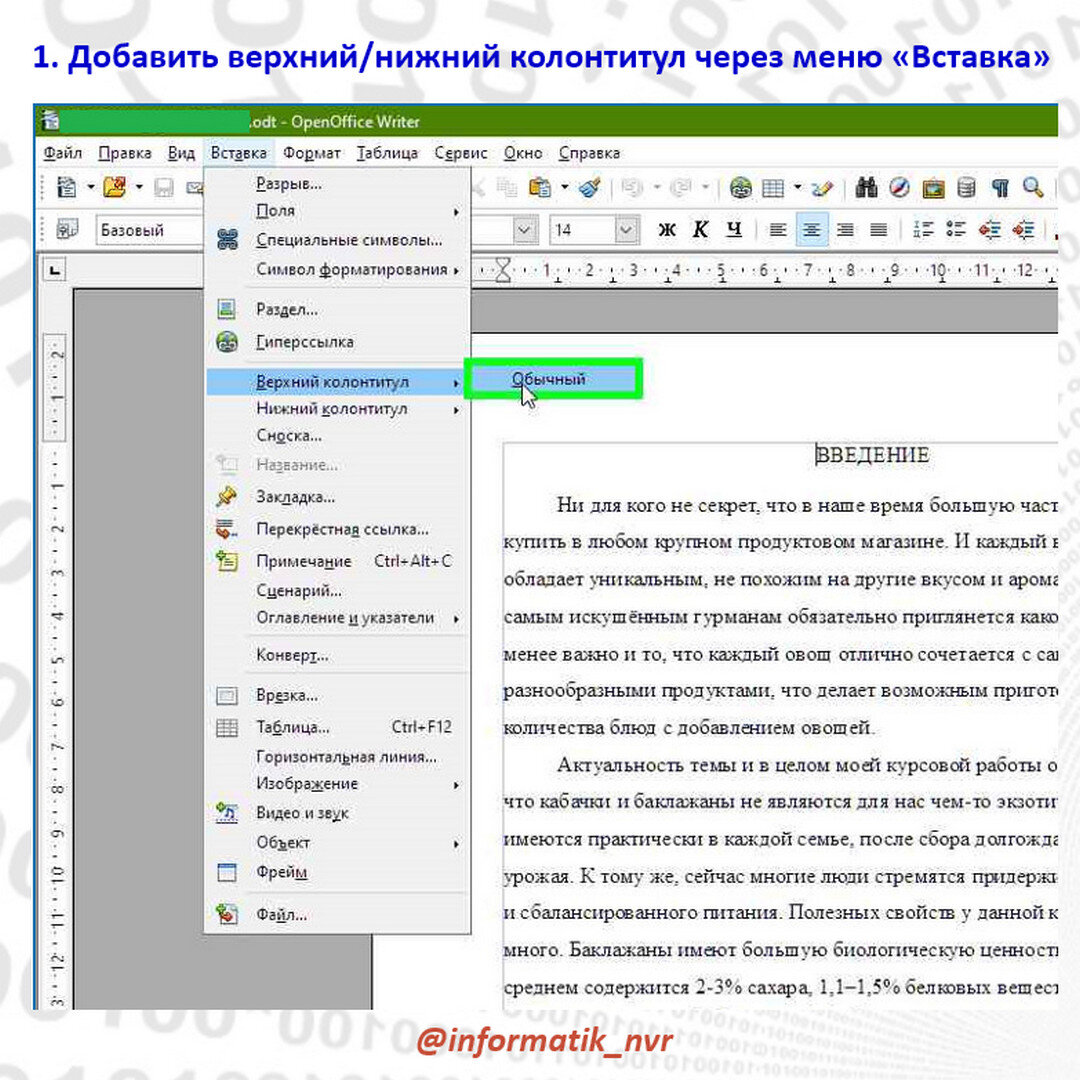This screenshot has height=1080, width=1080.
Task: Turn on bulleted list icon
Action: point(955,229)
